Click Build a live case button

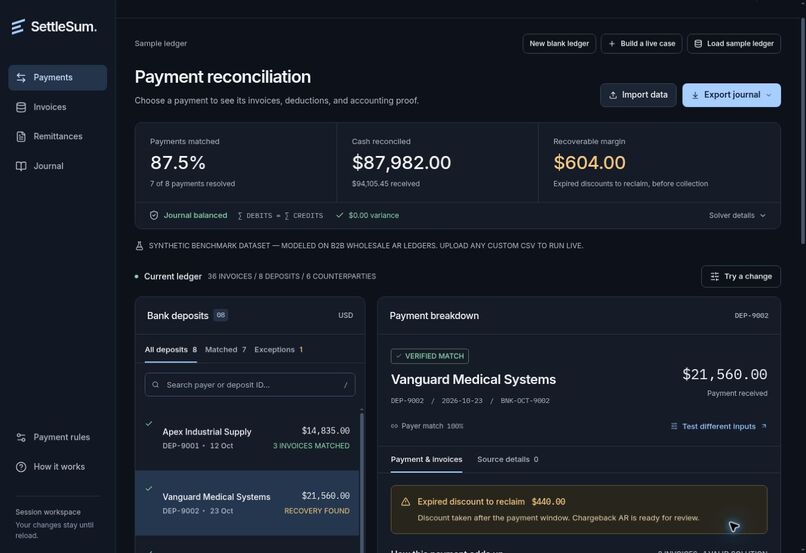click(642, 44)
